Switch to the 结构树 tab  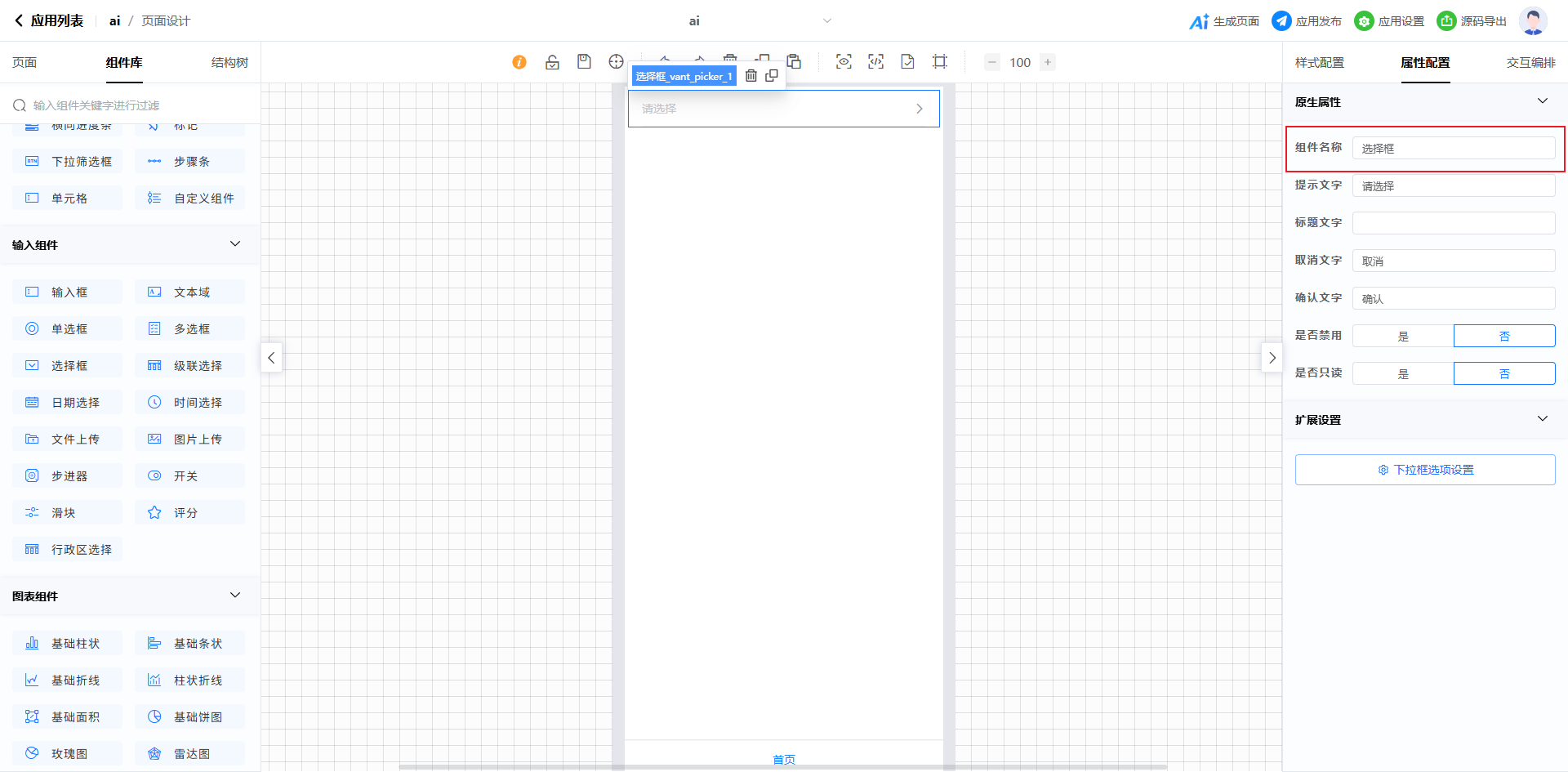pyautogui.click(x=229, y=63)
